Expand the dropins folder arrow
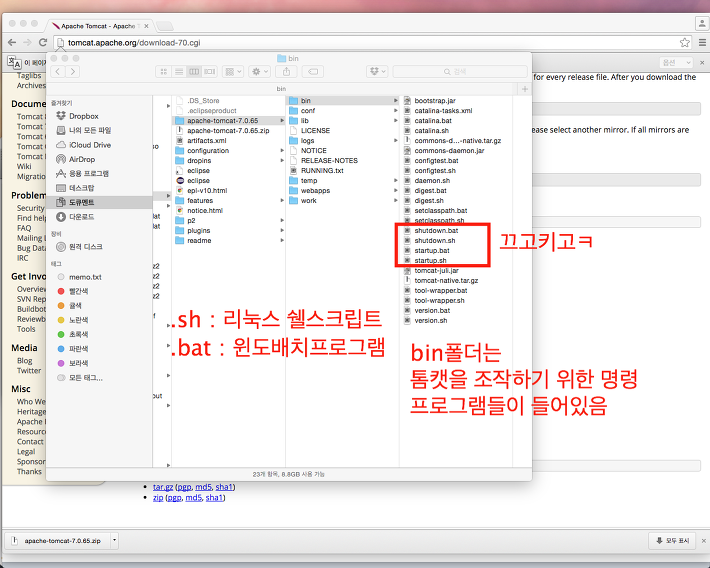The height and width of the screenshot is (568, 710). [x=282, y=160]
